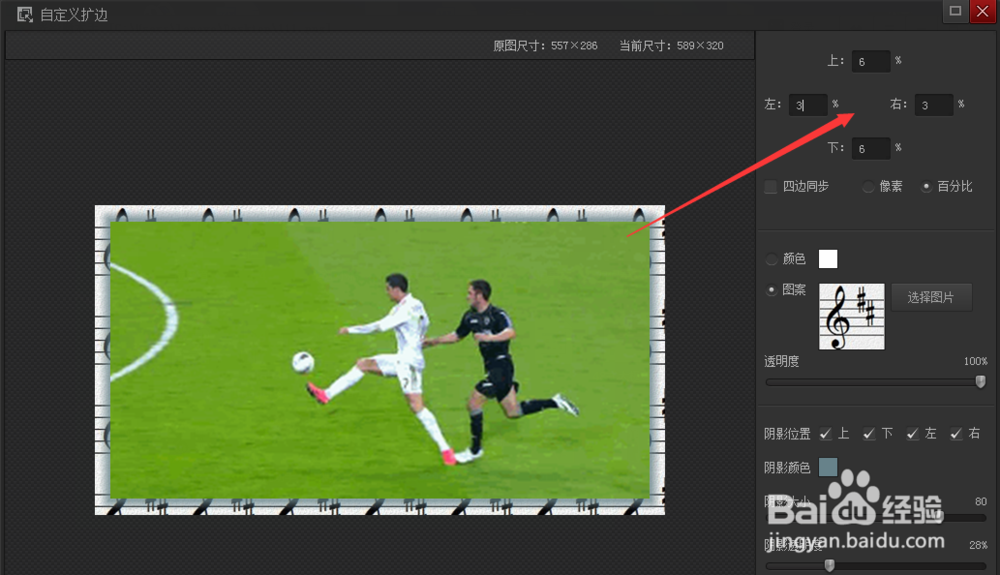Click the 透明度 100% value

[x=976, y=361]
